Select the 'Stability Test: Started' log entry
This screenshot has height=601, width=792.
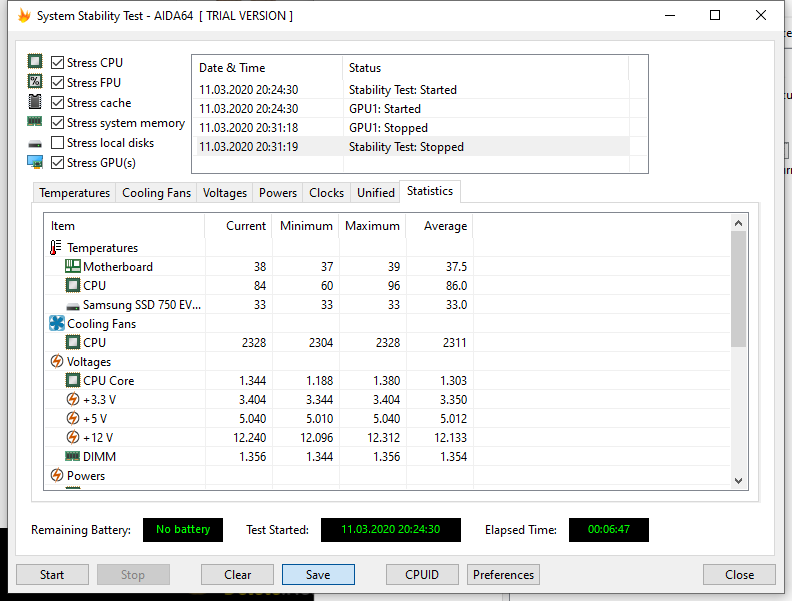[411, 90]
